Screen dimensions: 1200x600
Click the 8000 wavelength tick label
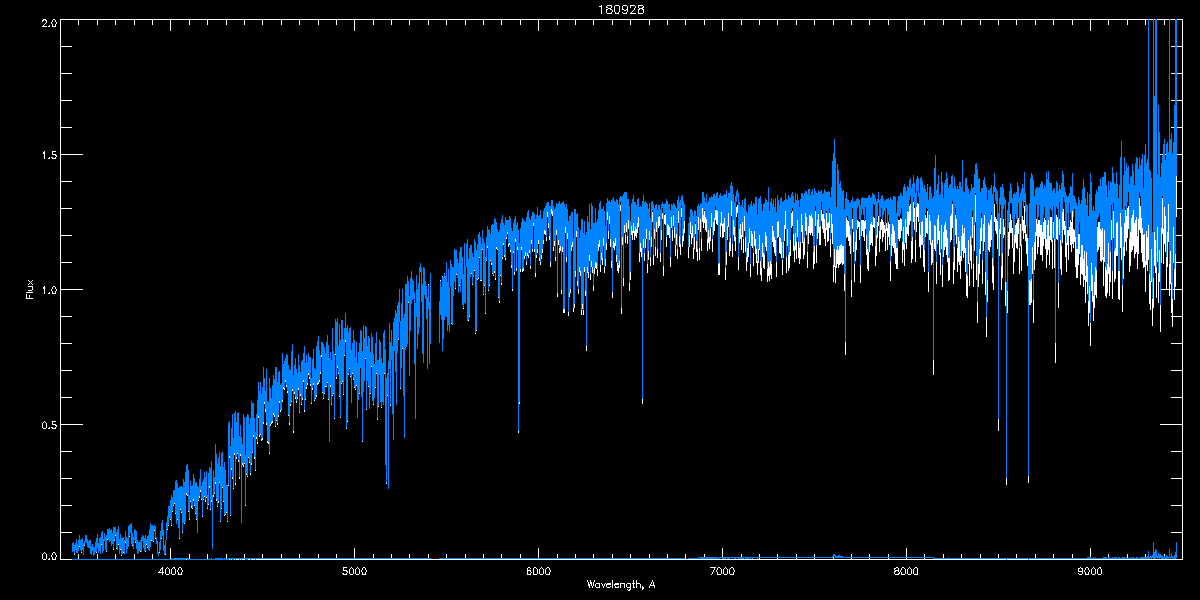coord(906,571)
